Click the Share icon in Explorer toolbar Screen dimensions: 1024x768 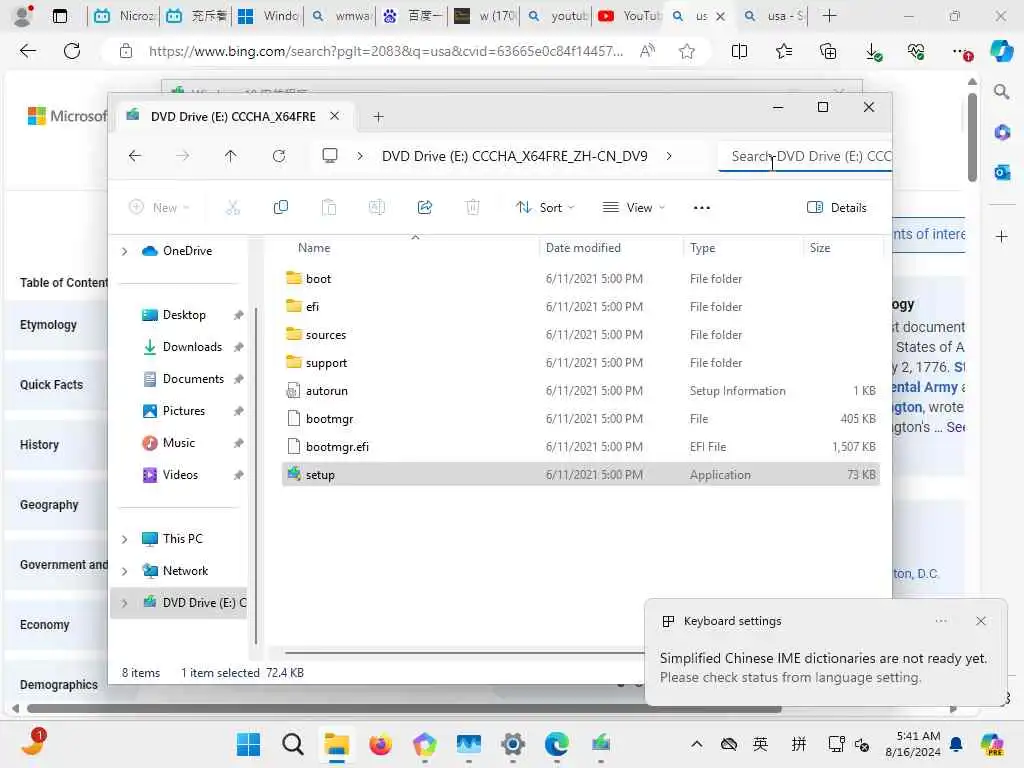pyautogui.click(x=424, y=208)
